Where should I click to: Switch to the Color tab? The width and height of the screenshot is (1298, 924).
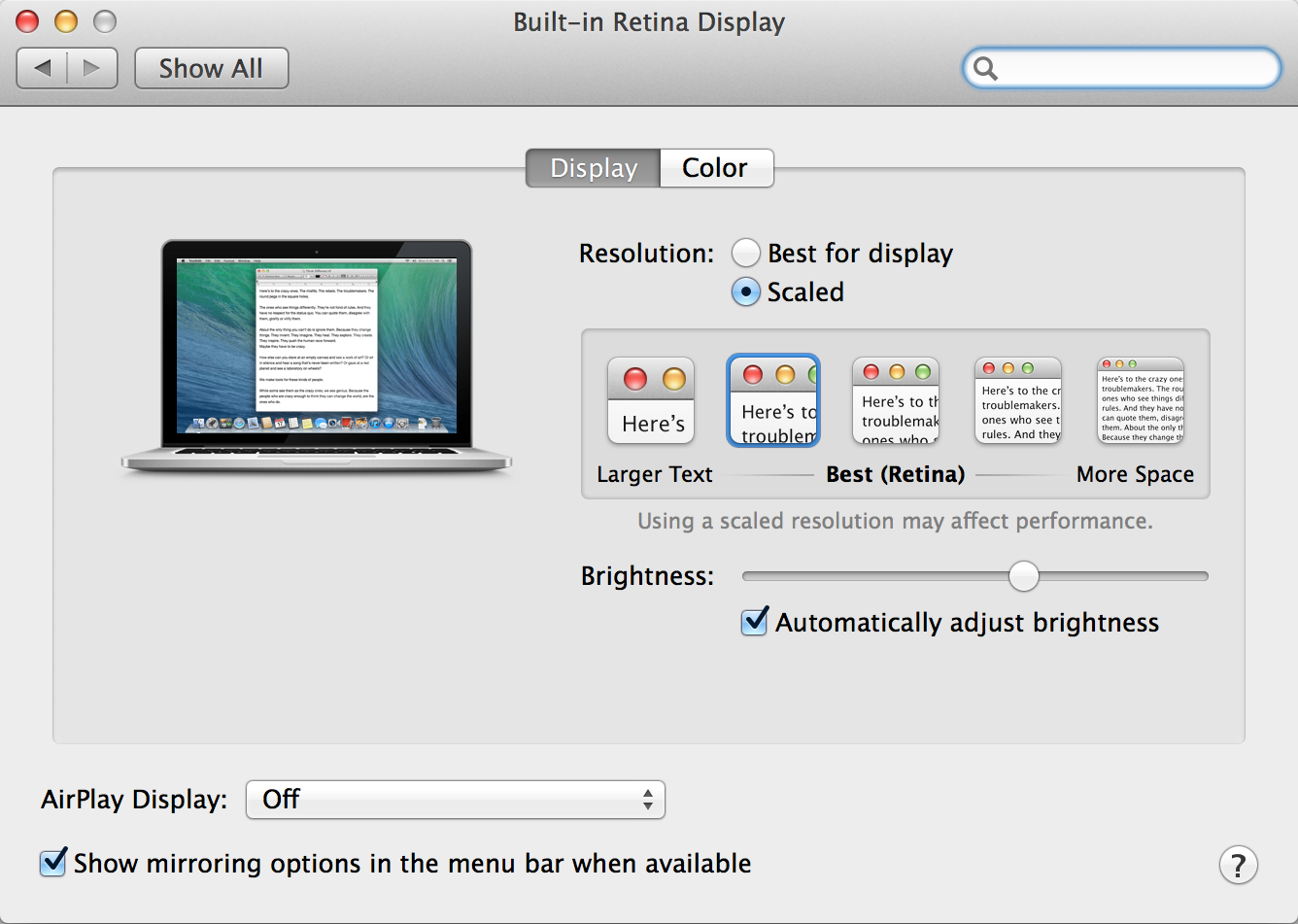tap(716, 168)
